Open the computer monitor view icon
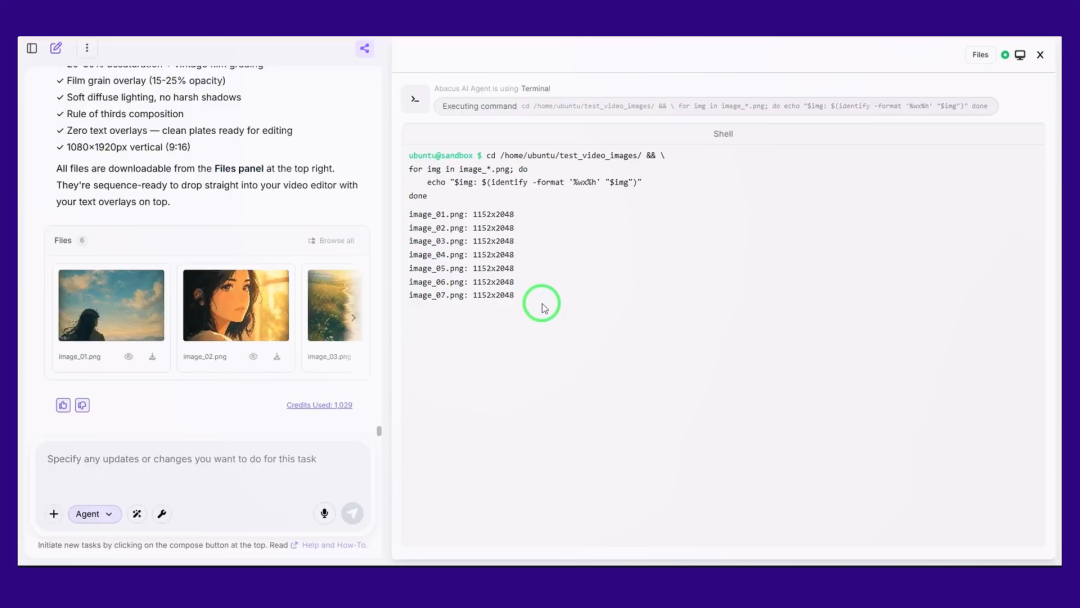Image resolution: width=1080 pixels, height=608 pixels. [x=1020, y=55]
